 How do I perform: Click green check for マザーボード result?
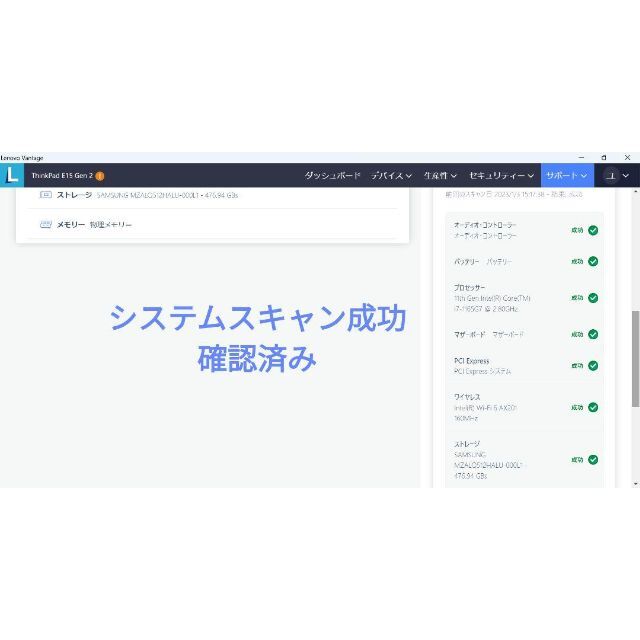[593, 334]
